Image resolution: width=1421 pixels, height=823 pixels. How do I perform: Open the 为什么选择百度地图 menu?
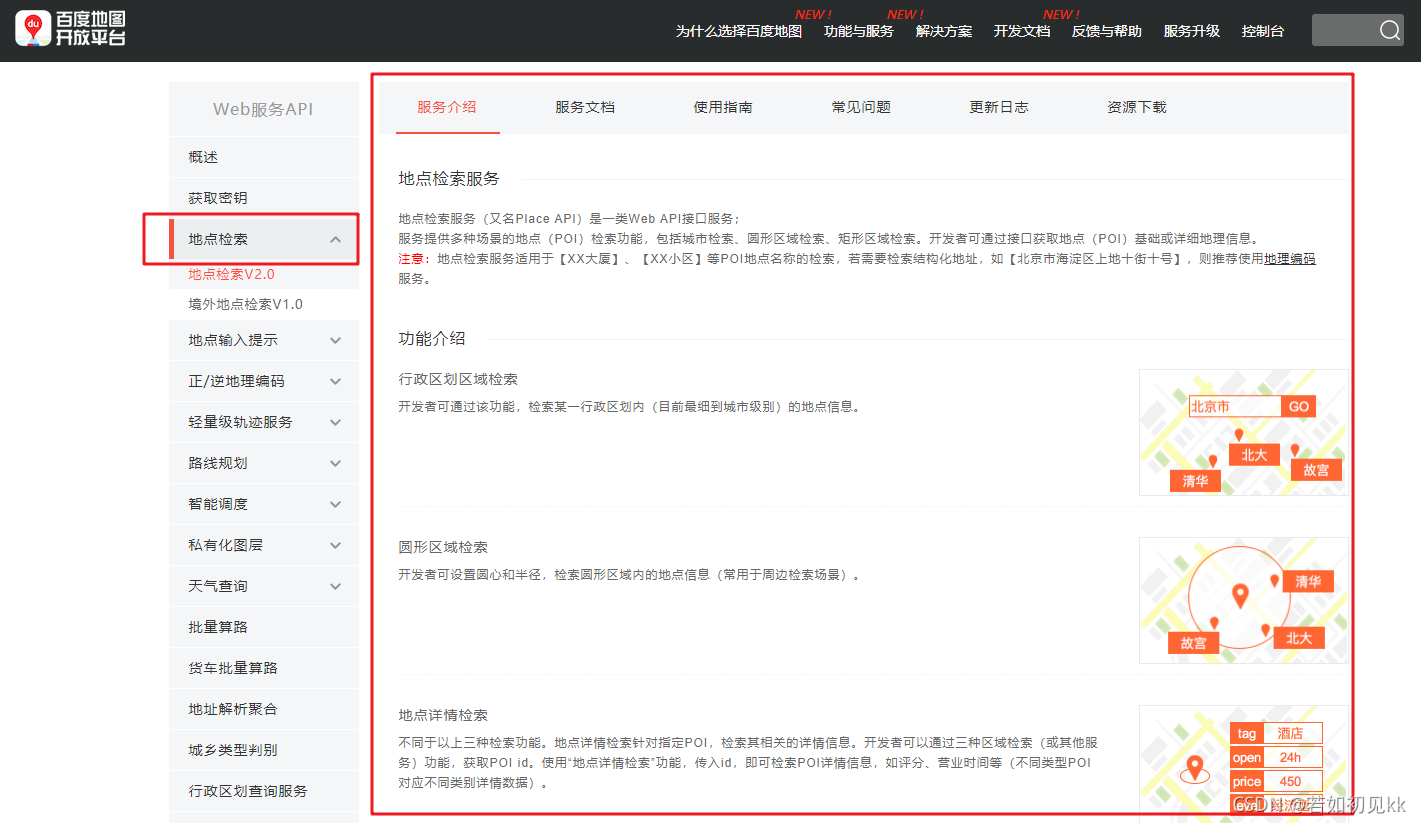[739, 31]
